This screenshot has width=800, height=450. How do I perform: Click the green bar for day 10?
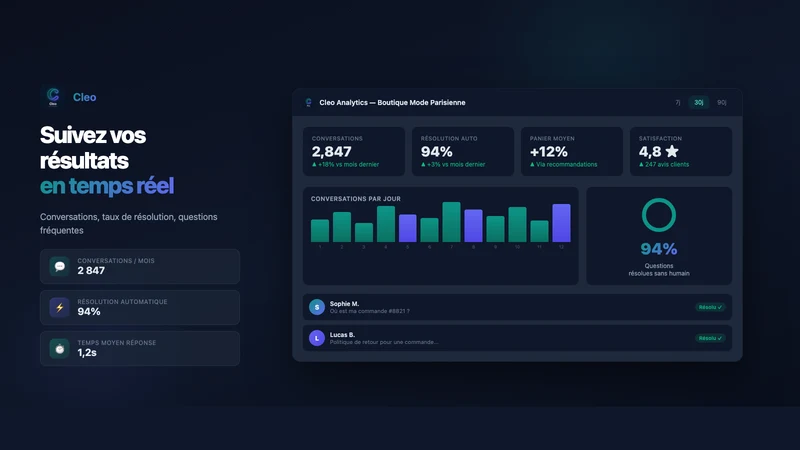pos(517,224)
